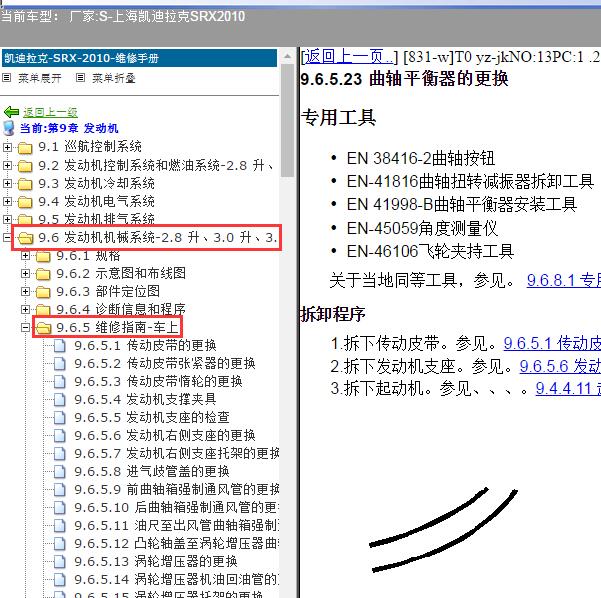Screen dimensions: 601x598
Task: Expand the 9.5 发动机排气系统 node
Action: pos(7,219)
